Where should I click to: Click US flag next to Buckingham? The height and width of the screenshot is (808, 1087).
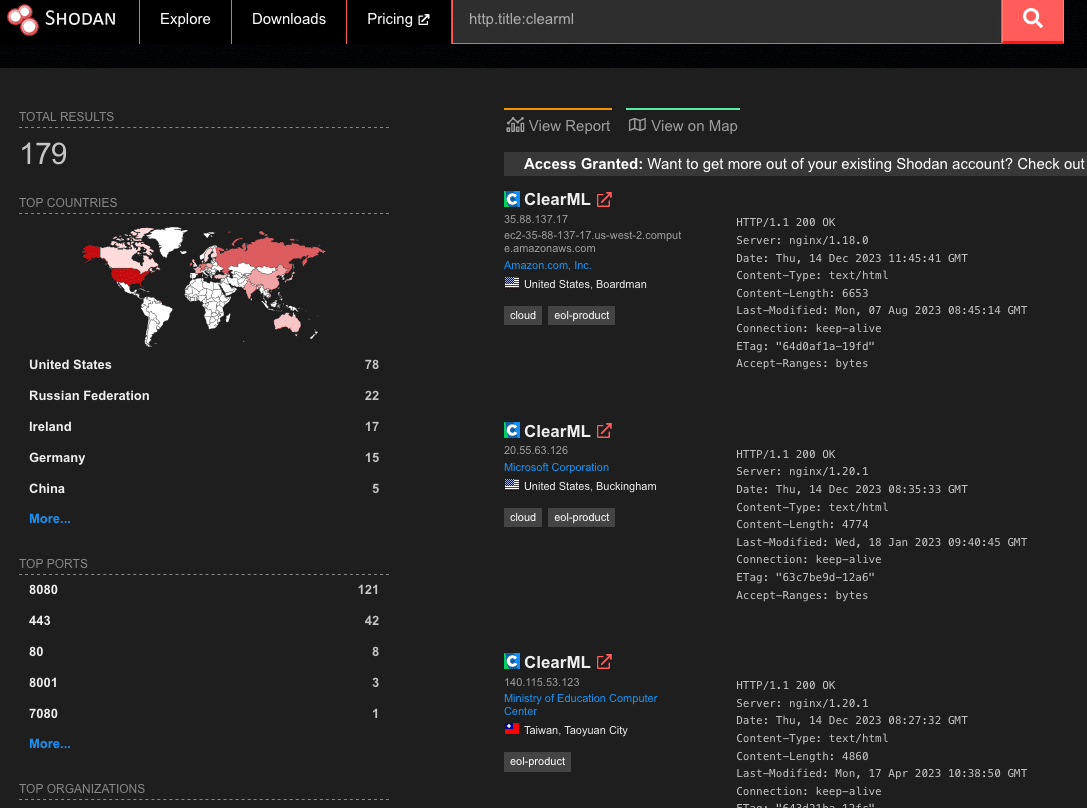tap(512, 485)
